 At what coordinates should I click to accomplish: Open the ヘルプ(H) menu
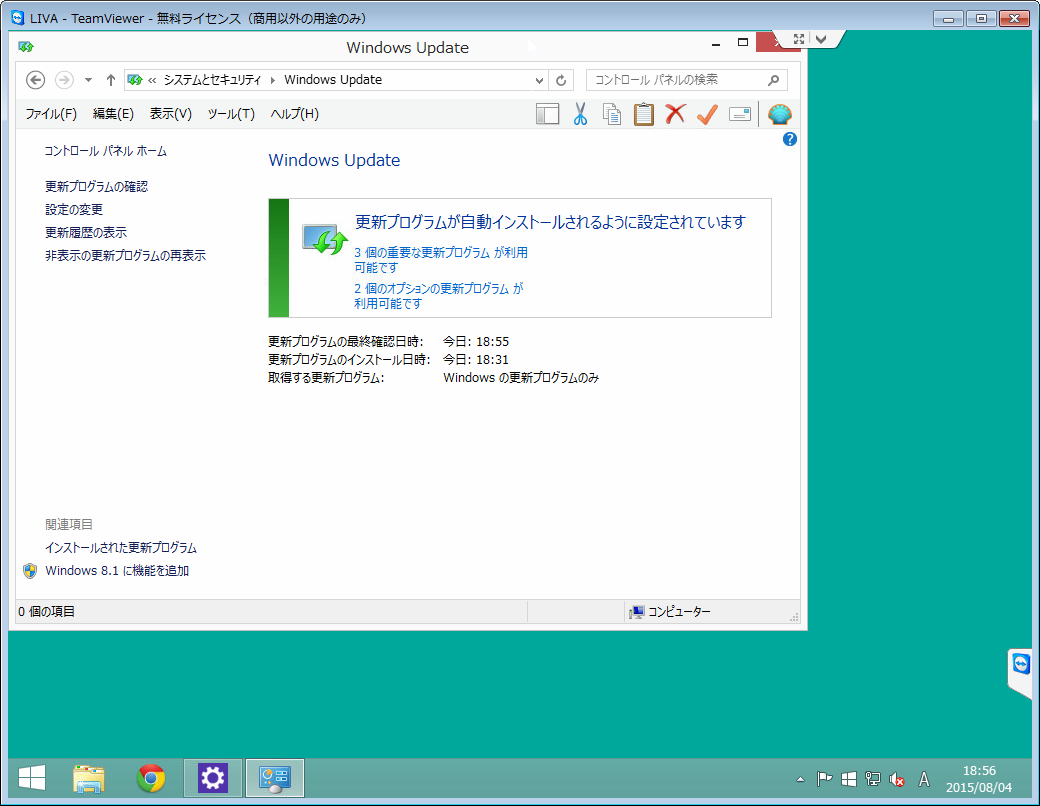tap(294, 114)
